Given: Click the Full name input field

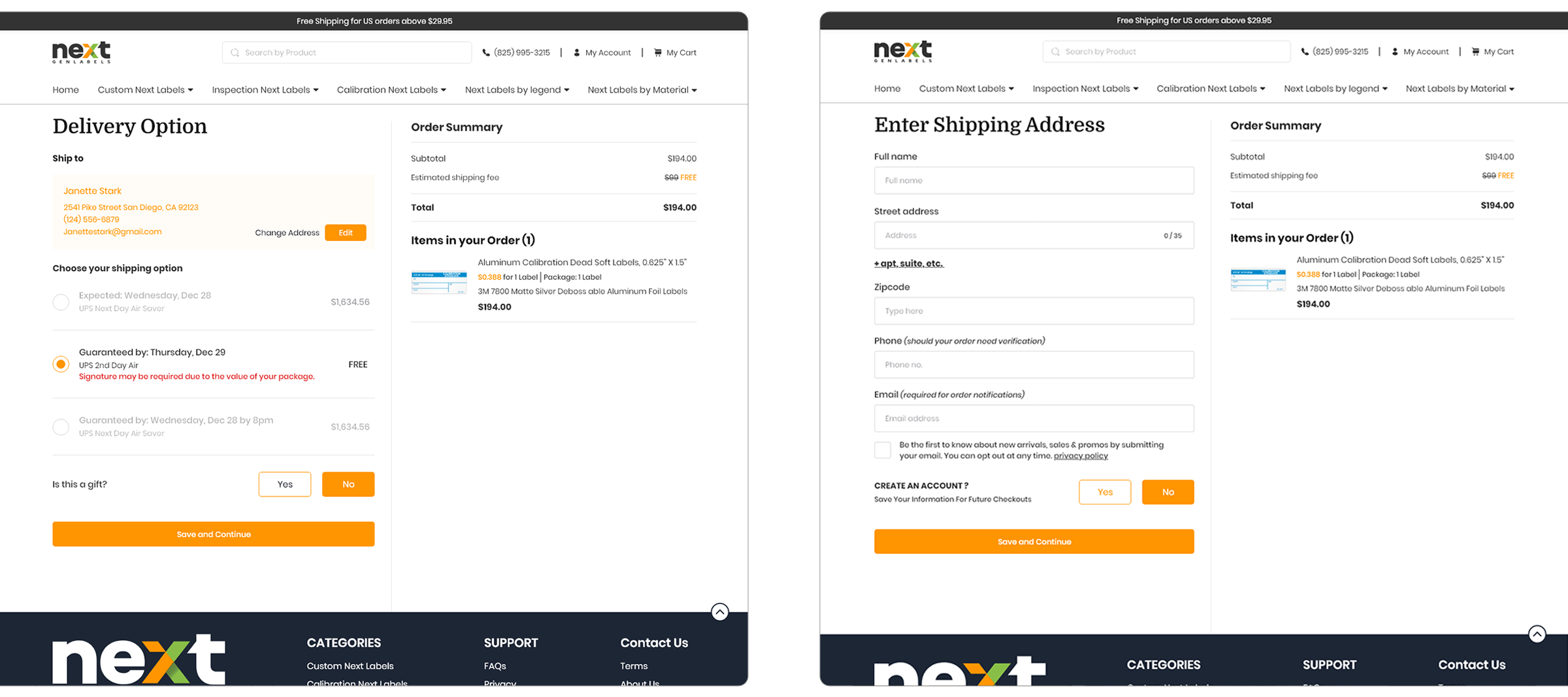Looking at the screenshot, I should pos(1034,180).
